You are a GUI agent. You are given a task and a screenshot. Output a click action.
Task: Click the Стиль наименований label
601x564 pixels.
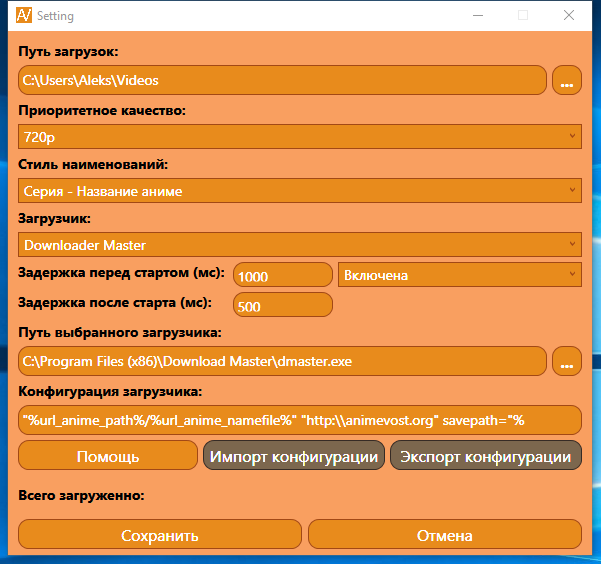[93, 164]
